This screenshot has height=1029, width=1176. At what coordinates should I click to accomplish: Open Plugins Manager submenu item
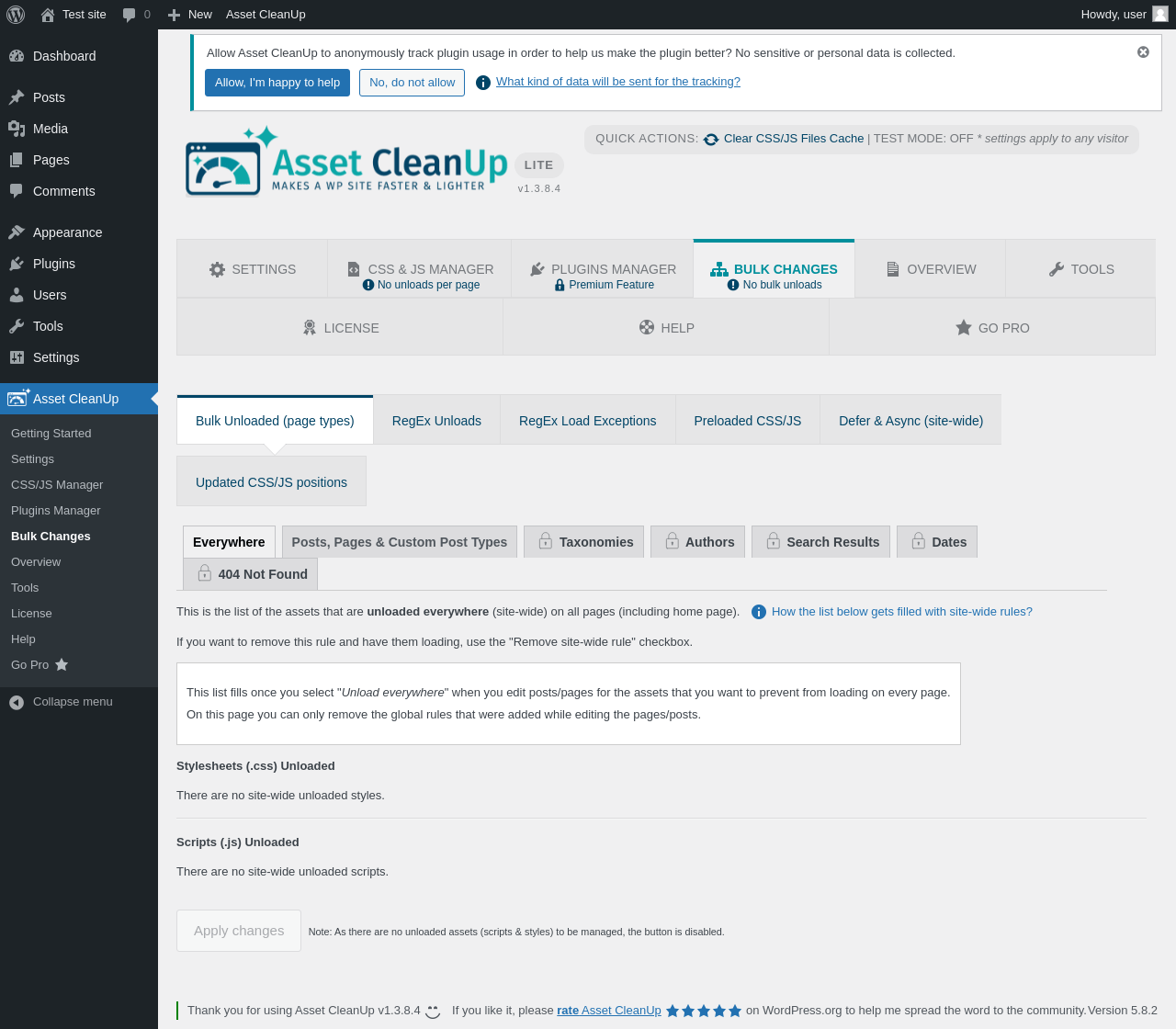click(x=56, y=511)
